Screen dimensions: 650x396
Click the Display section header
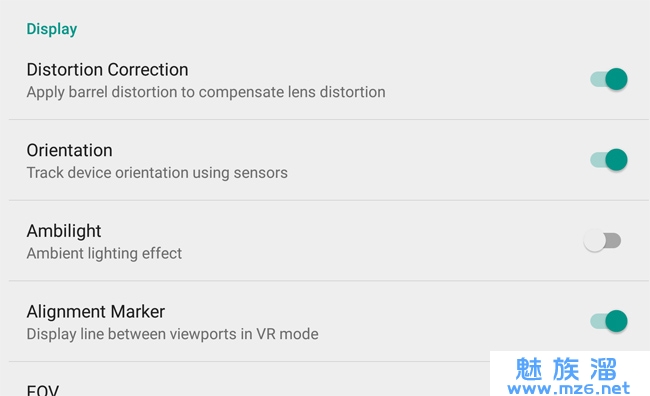tap(52, 29)
